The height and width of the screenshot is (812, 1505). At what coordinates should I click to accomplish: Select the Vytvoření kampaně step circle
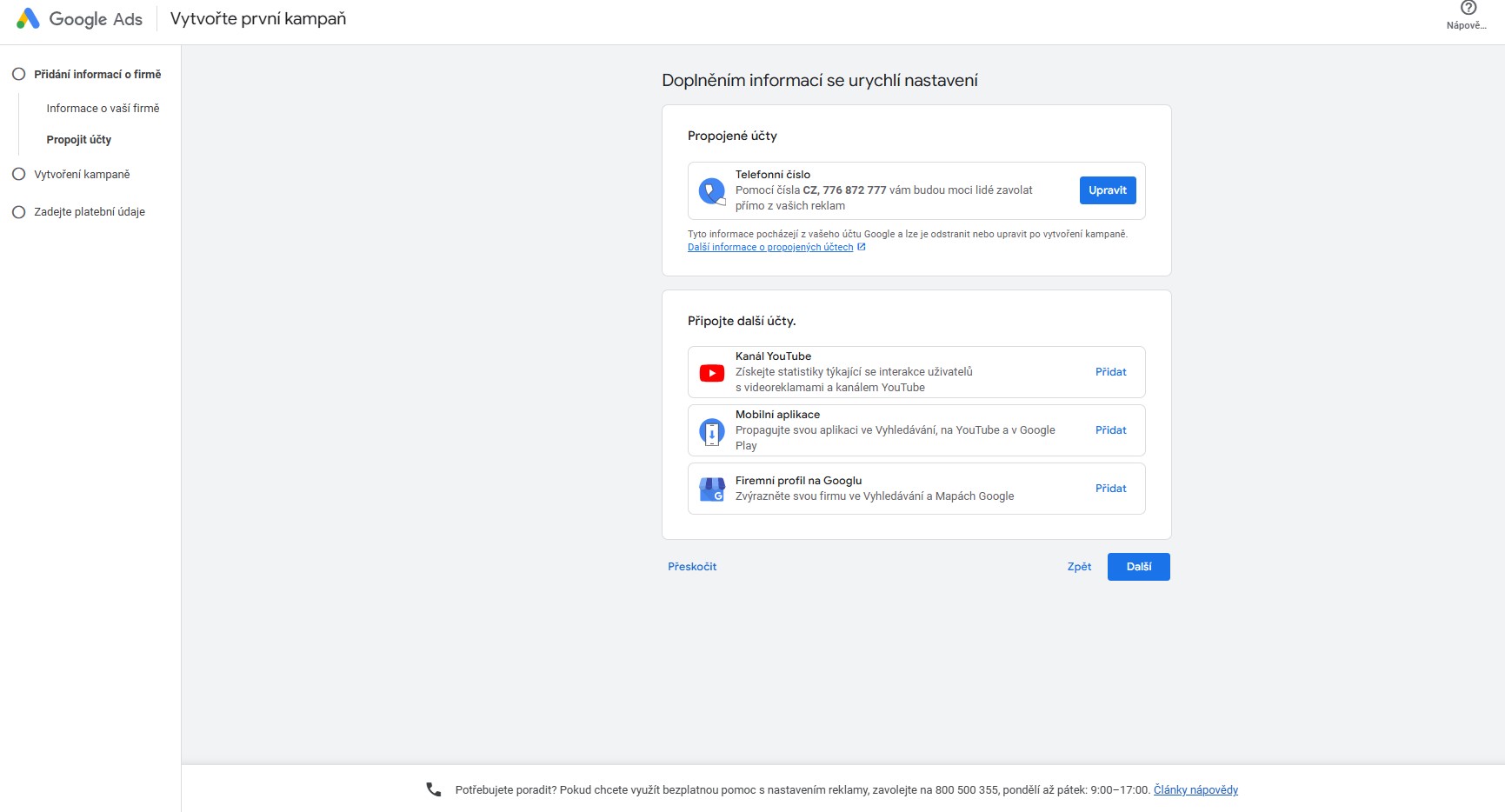click(18, 174)
